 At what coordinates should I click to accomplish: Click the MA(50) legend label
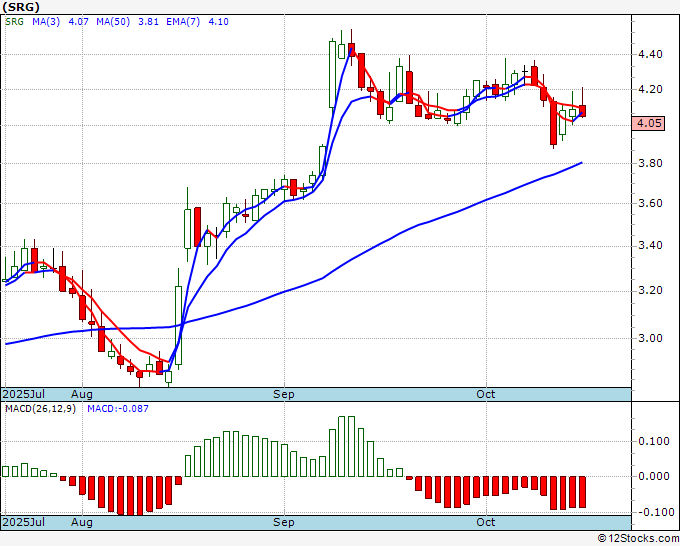113,22
